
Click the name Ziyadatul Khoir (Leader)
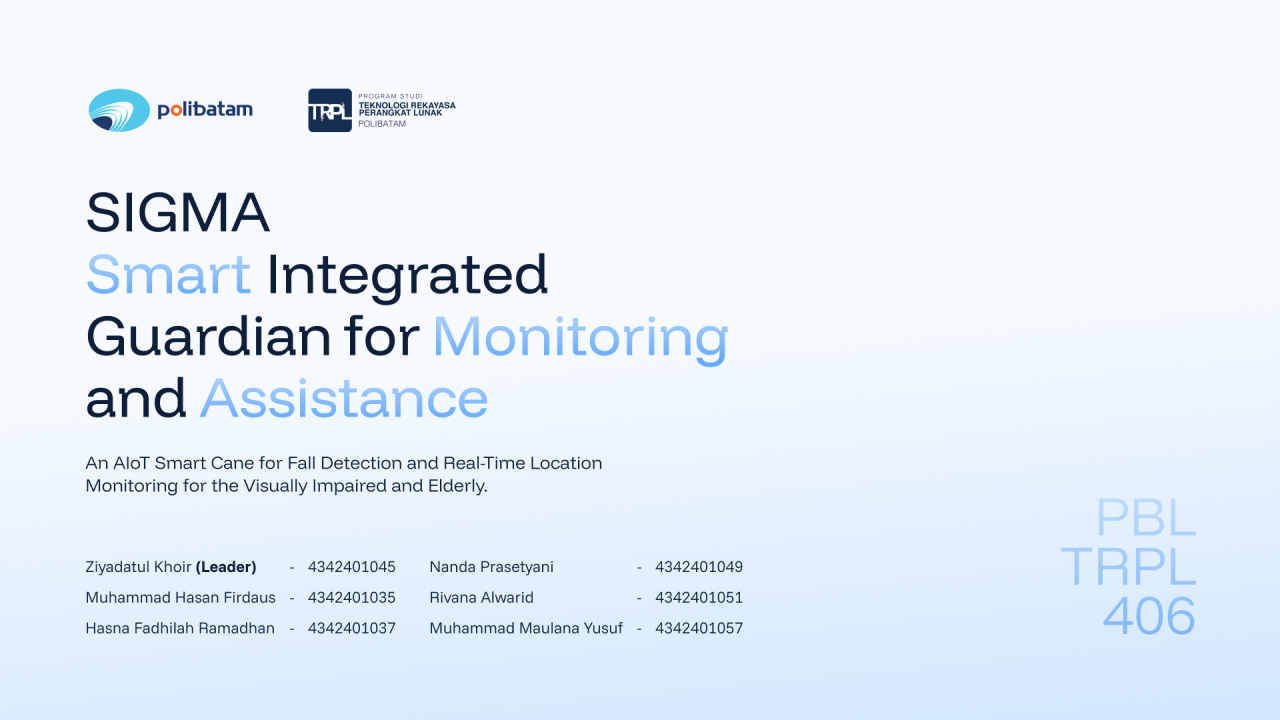pos(171,567)
